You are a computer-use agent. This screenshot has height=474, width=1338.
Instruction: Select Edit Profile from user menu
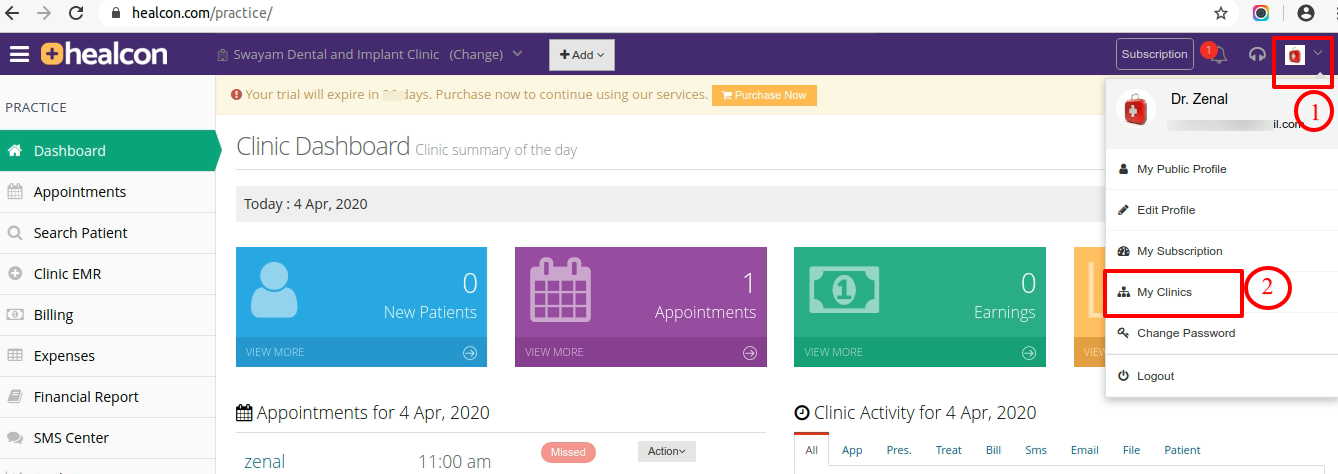pyautogui.click(x=1221, y=210)
